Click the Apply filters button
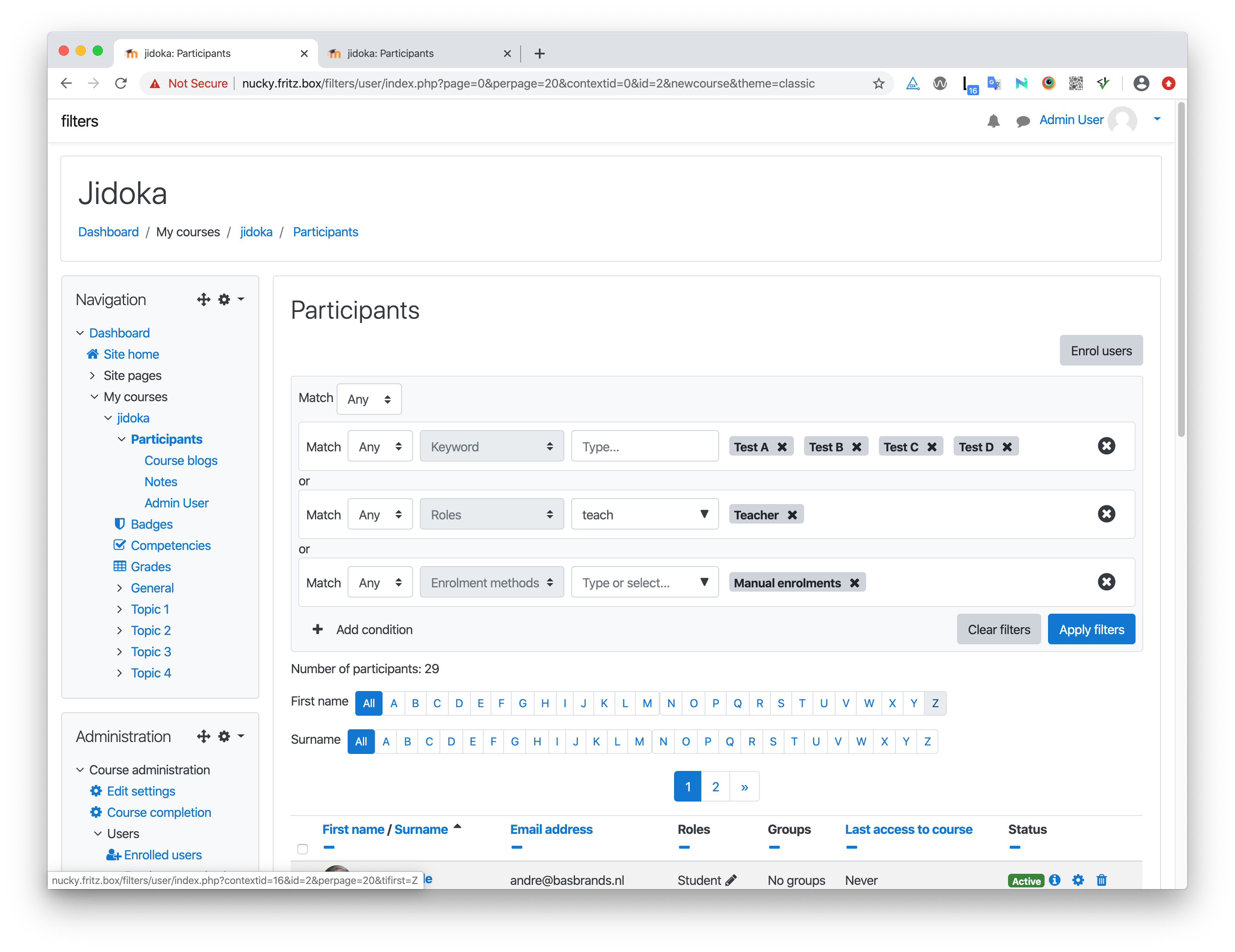The image size is (1235, 952). tap(1091, 629)
